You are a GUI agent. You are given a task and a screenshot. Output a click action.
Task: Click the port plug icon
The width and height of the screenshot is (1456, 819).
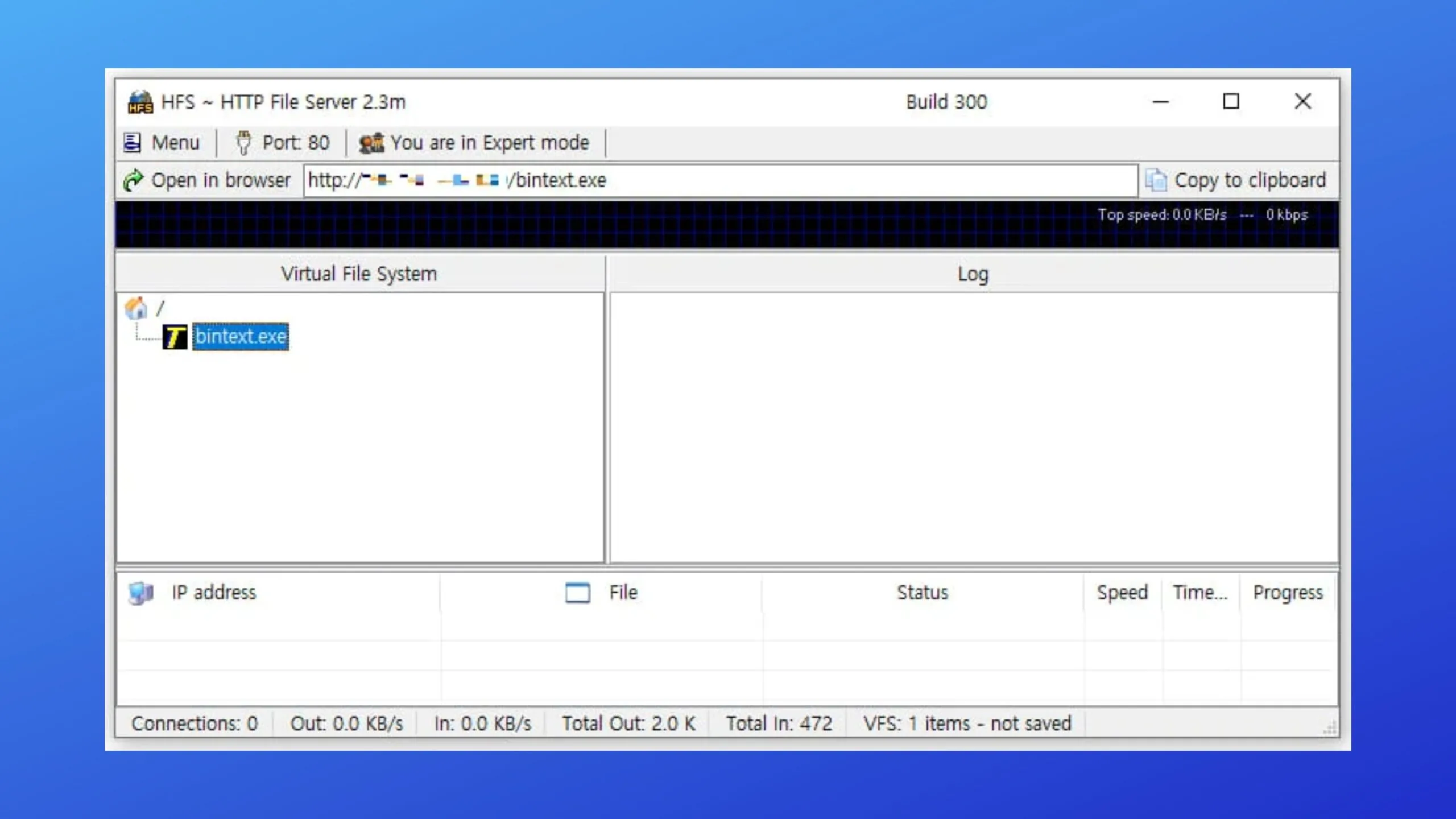[x=243, y=142]
